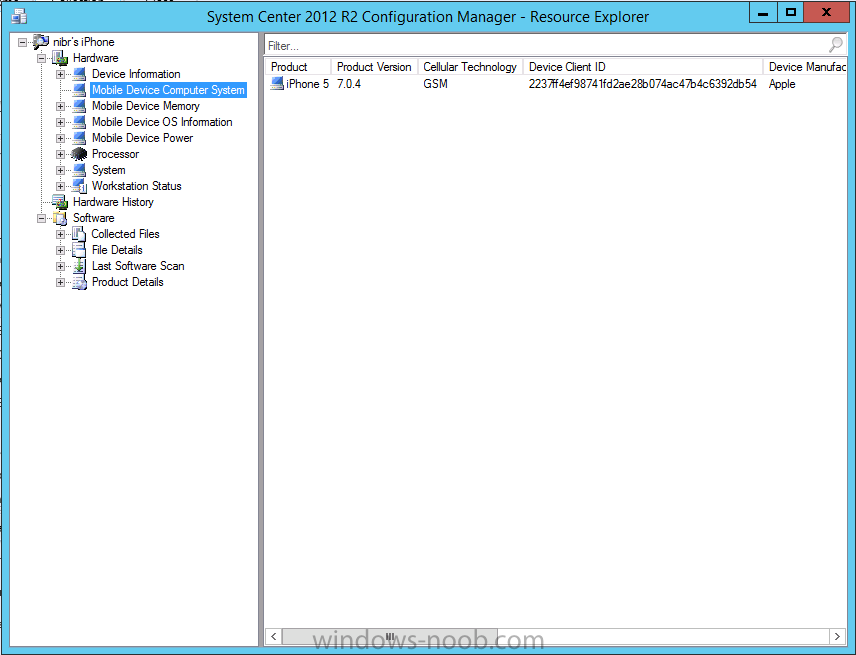Select the Mobile Device Memory label
This screenshot has width=856, height=655.
point(146,106)
